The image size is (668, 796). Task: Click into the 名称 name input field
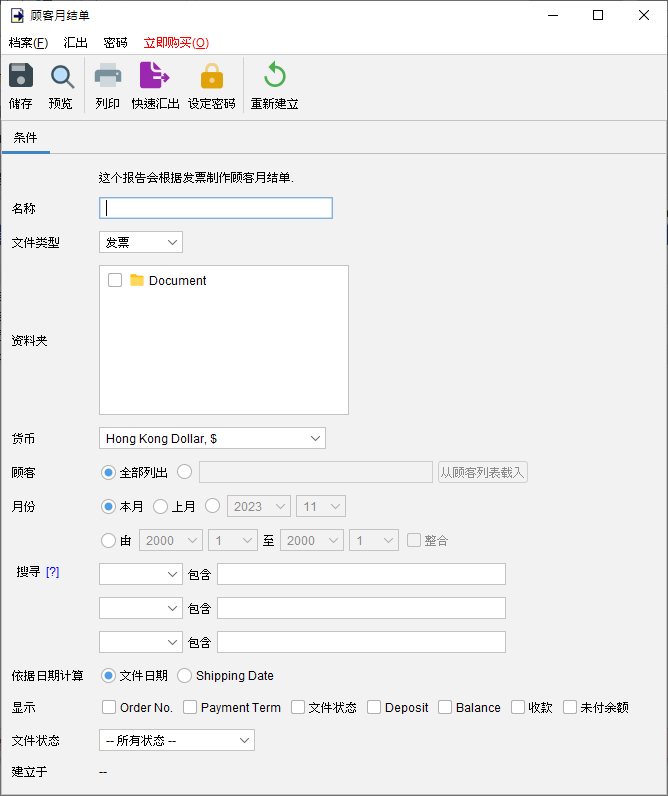click(x=216, y=208)
